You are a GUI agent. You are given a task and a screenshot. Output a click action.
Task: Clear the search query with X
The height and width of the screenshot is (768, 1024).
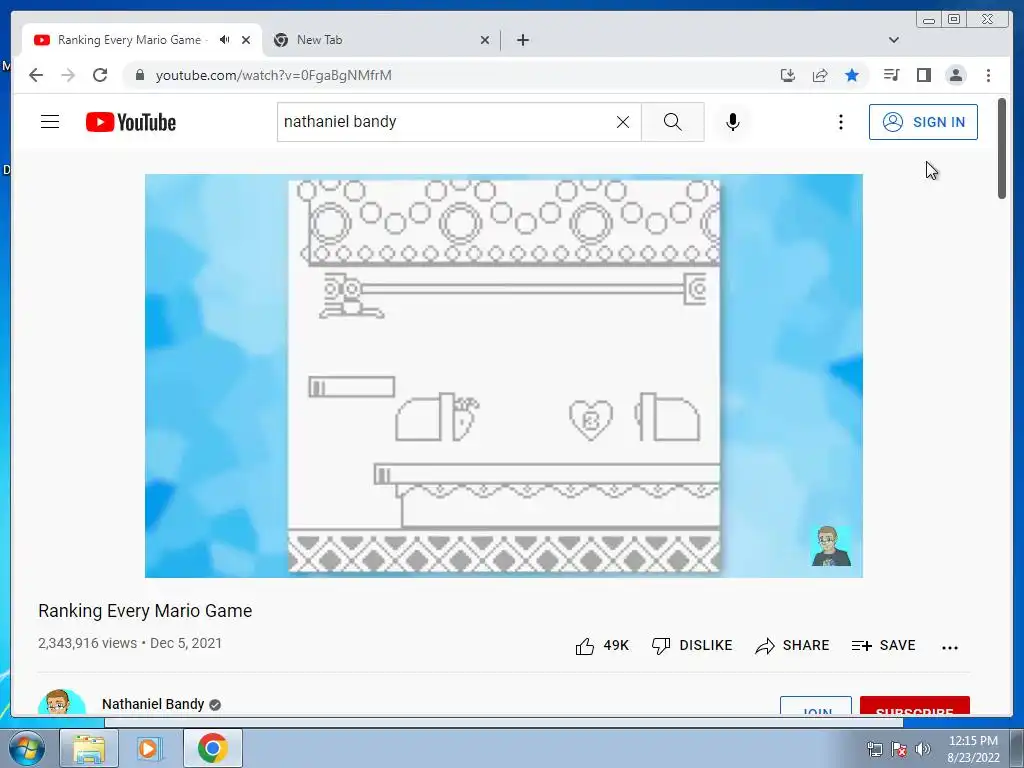coord(623,122)
